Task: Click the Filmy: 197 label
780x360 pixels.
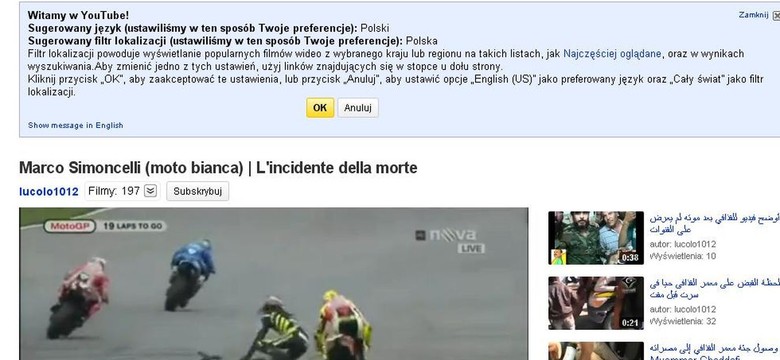Action: 114,191
